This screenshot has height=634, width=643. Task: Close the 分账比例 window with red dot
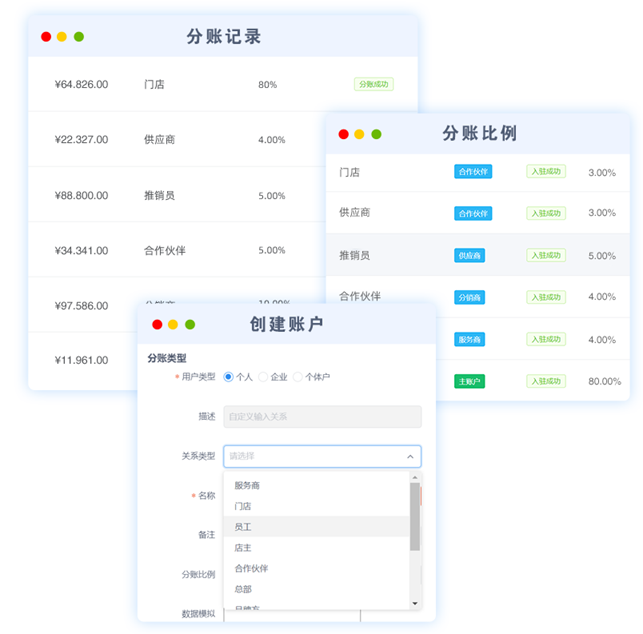coord(343,134)
